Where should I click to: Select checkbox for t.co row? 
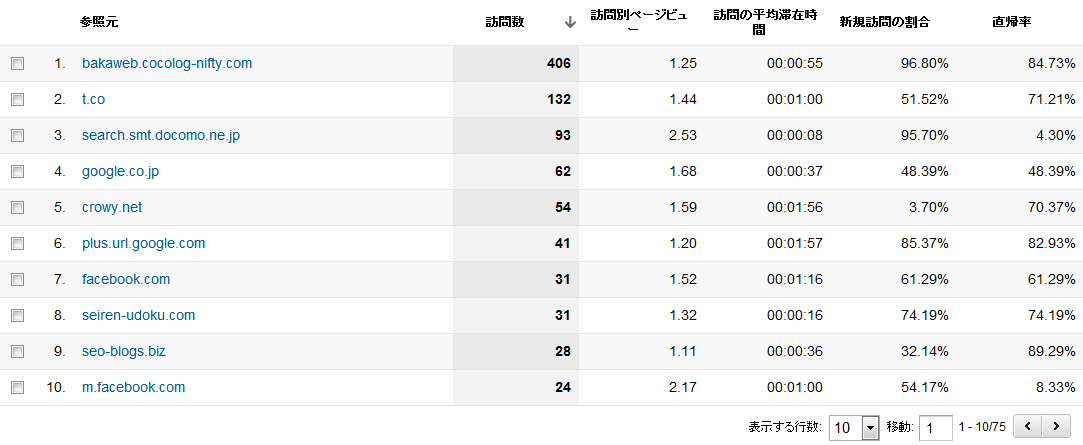click(17, 99)
